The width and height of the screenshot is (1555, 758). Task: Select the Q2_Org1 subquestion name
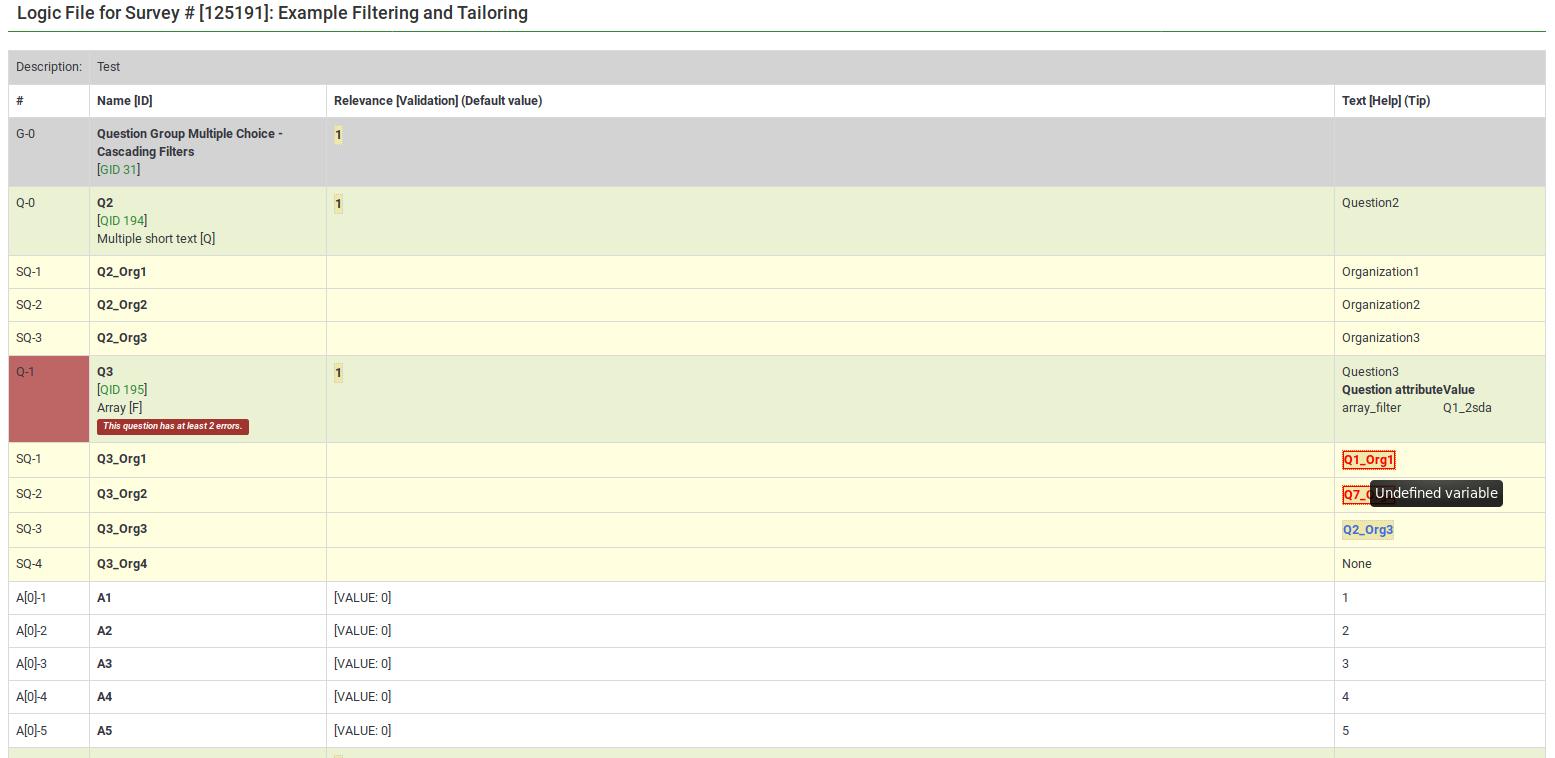coord(122,272)
